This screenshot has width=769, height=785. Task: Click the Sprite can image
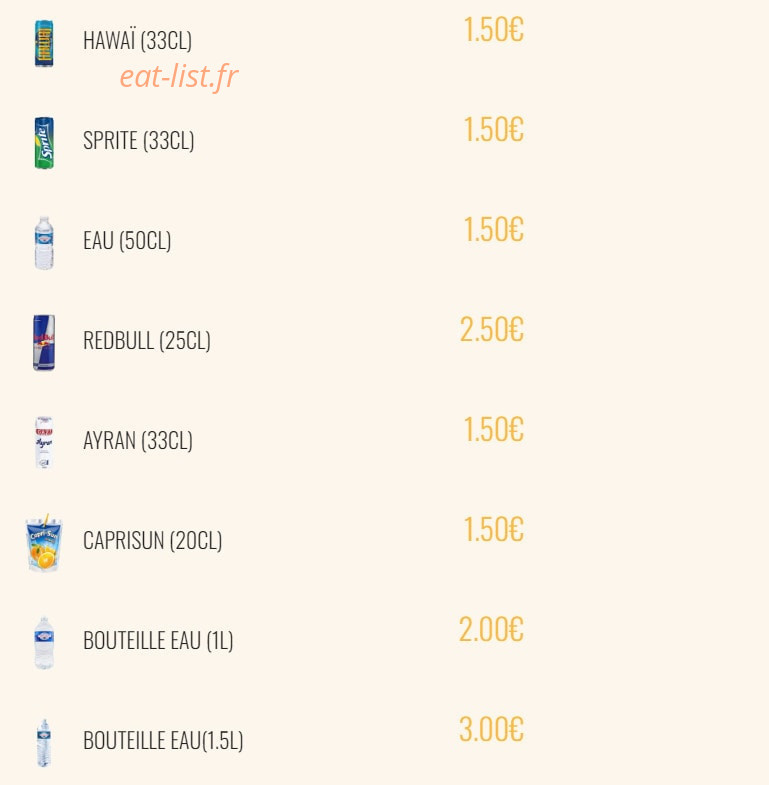[x=44, y=143]
